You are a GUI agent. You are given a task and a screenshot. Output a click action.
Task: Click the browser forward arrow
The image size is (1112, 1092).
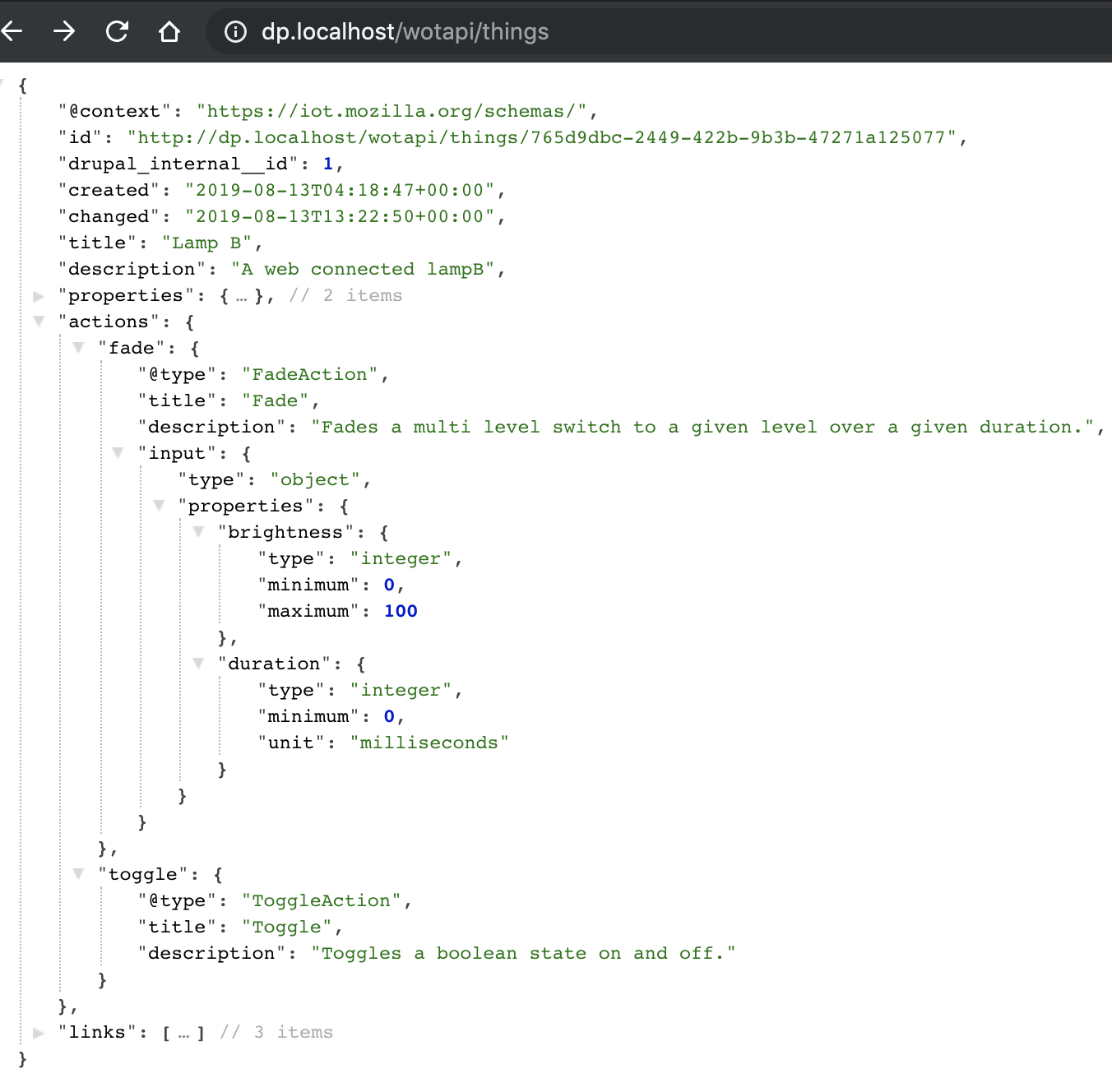click(64, 32)
